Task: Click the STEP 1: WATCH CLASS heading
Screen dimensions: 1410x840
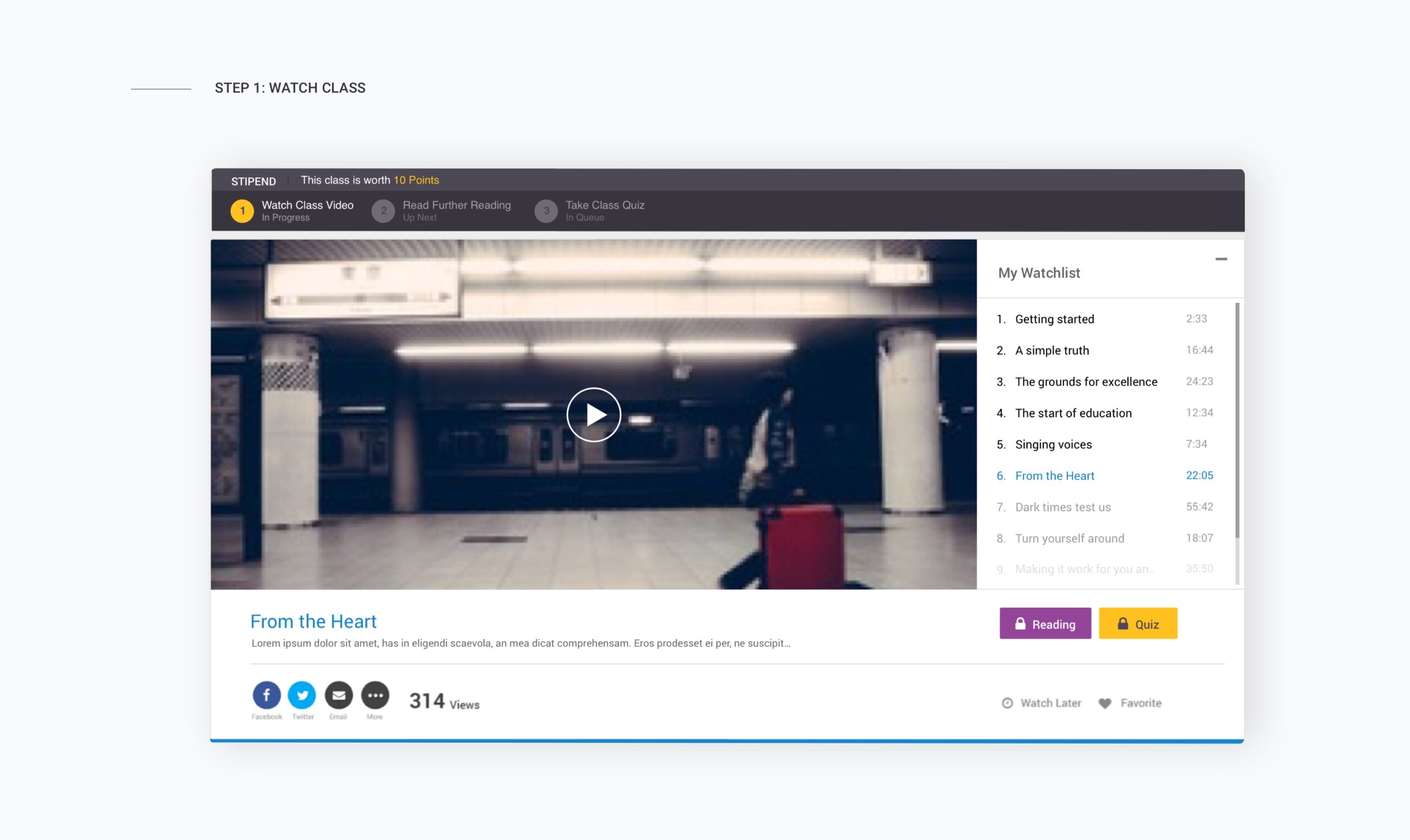Action: tap(290, 88)
